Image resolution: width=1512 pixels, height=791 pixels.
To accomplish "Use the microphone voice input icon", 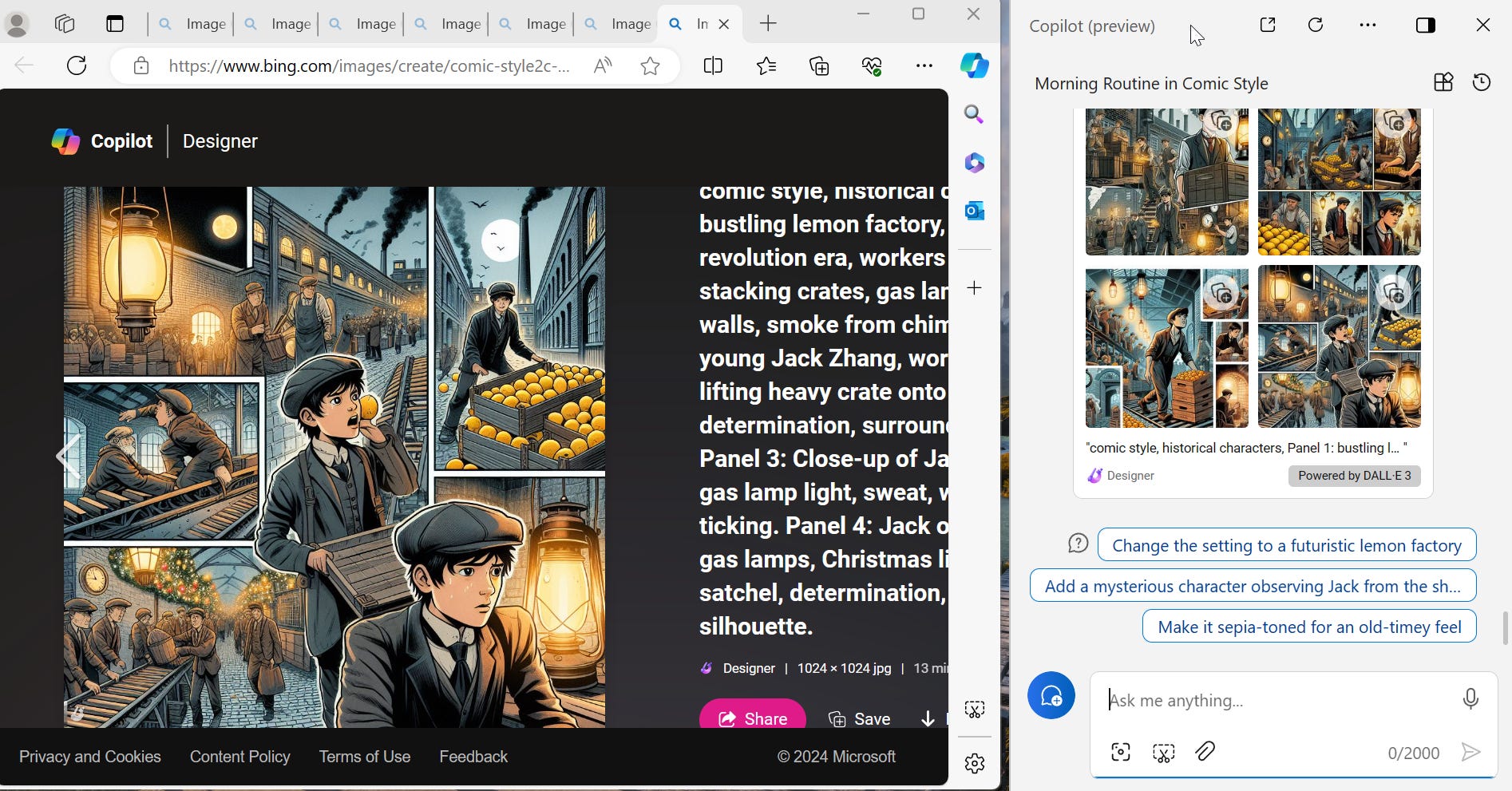I will pos(1470,699).
